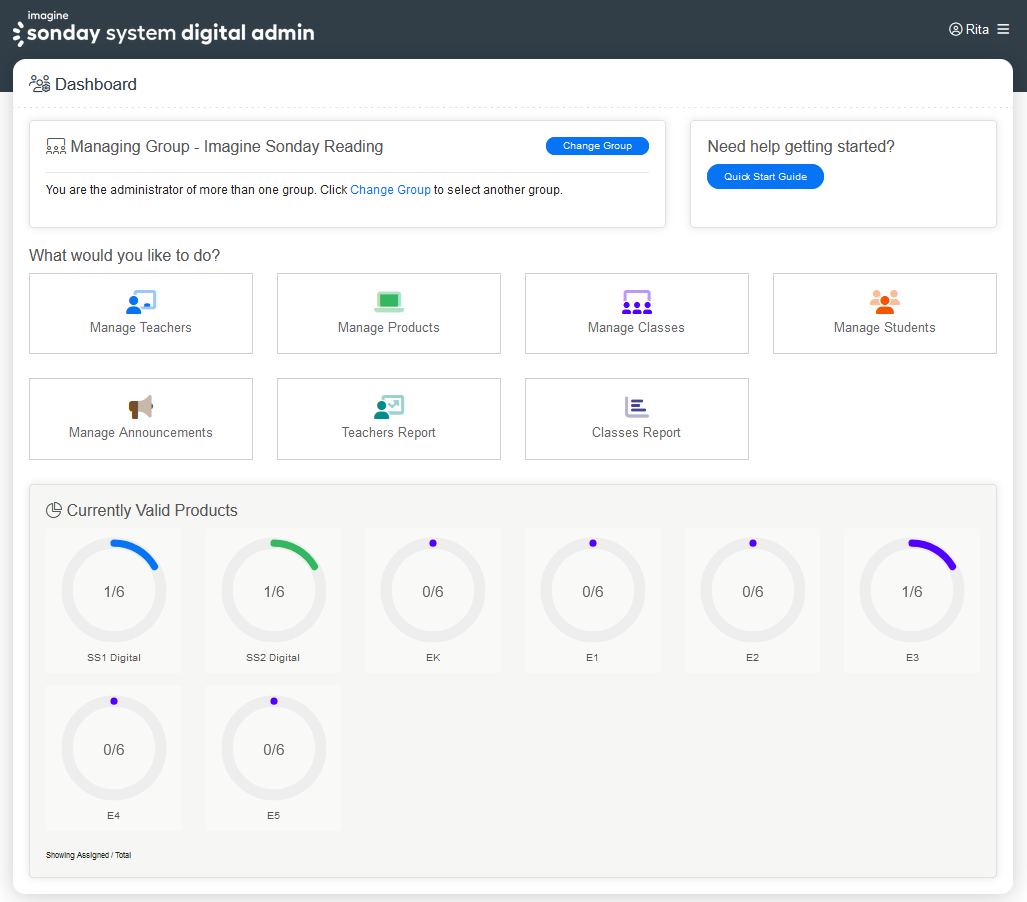The image size is (1027, 902).
Task: Follow the Change Group inline text link
Action: [x=390, y=190]
